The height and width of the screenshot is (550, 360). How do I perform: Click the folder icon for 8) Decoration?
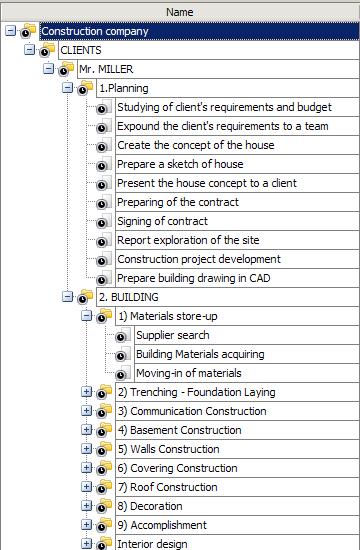(x=105, y=506)
